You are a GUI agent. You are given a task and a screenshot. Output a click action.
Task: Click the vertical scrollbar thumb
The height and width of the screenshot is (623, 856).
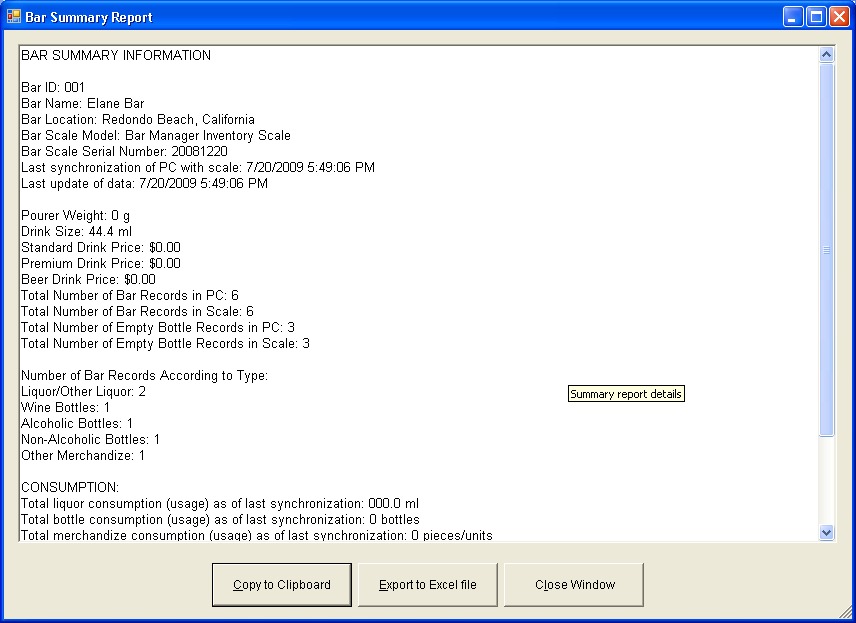827,250
